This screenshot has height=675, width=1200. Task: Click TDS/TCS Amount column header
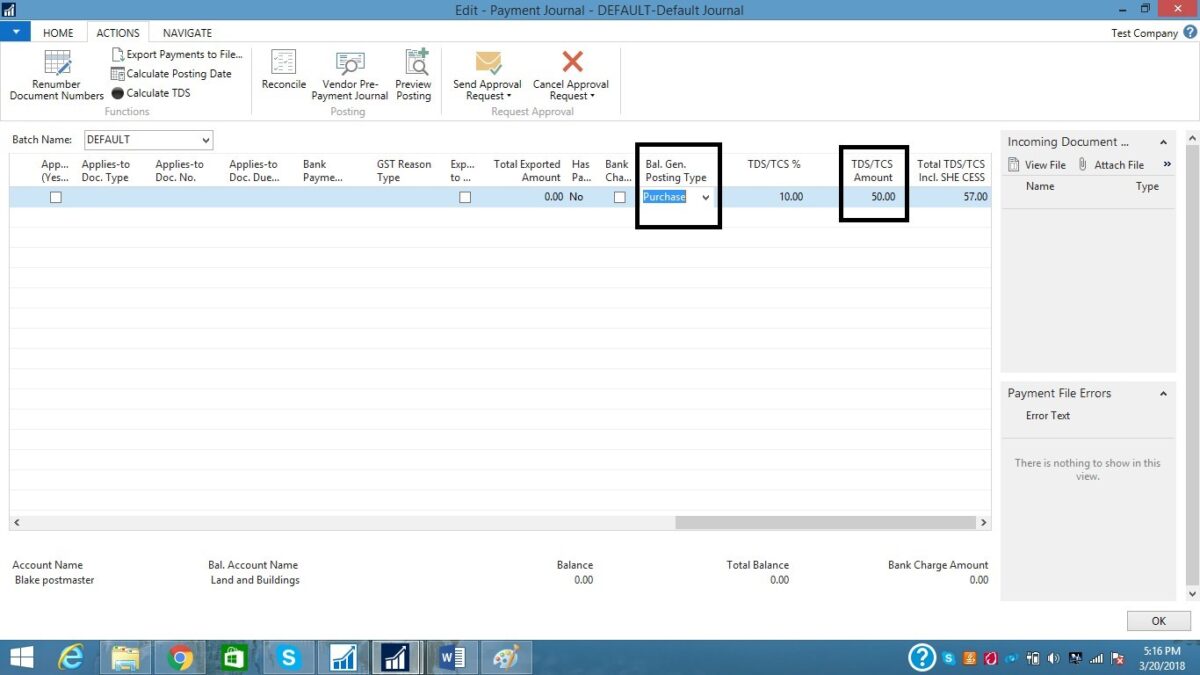[873, 171]
